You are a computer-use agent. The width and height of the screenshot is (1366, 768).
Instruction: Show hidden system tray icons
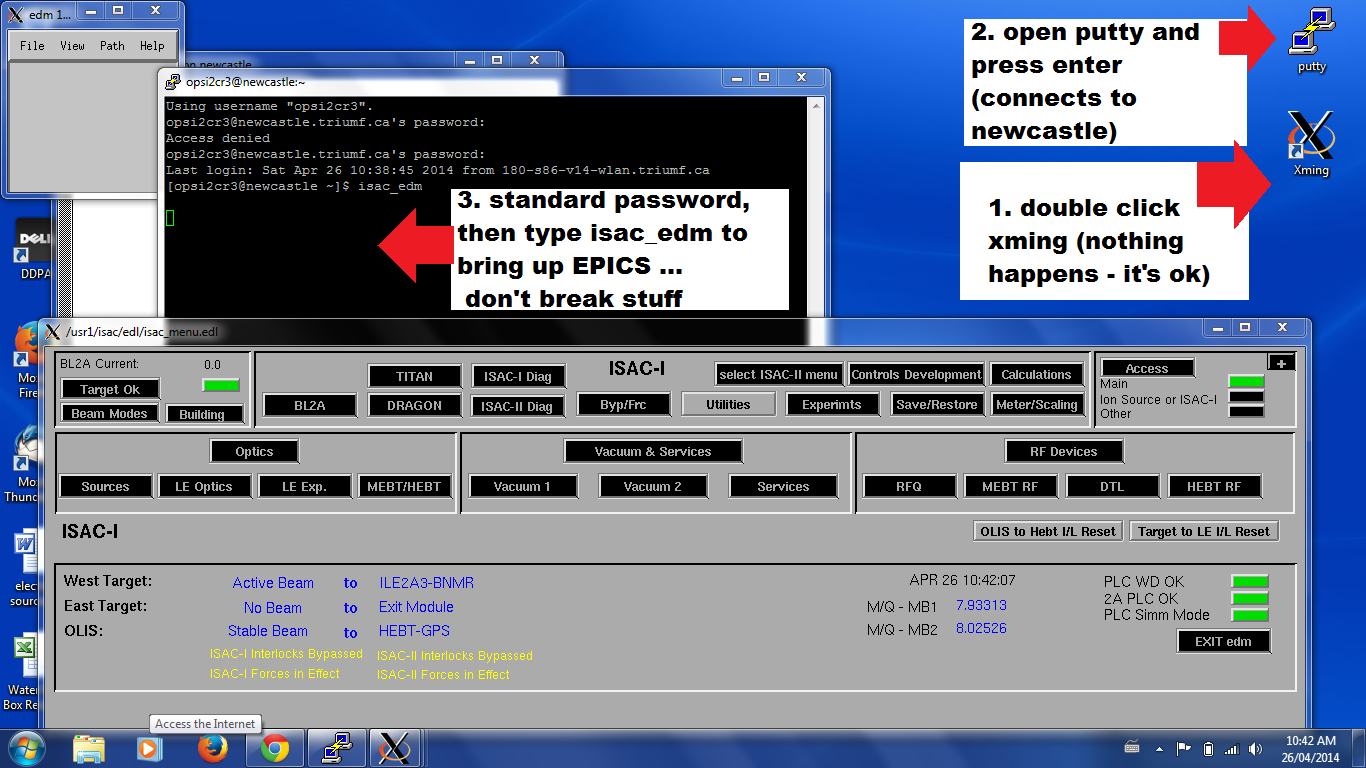(x=1159, y=749)
